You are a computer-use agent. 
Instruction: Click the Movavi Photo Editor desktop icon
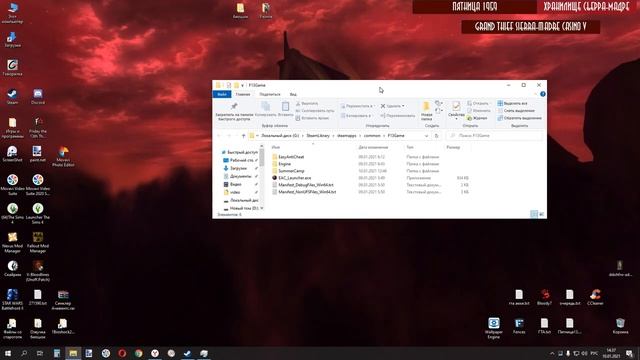point(63,156)
